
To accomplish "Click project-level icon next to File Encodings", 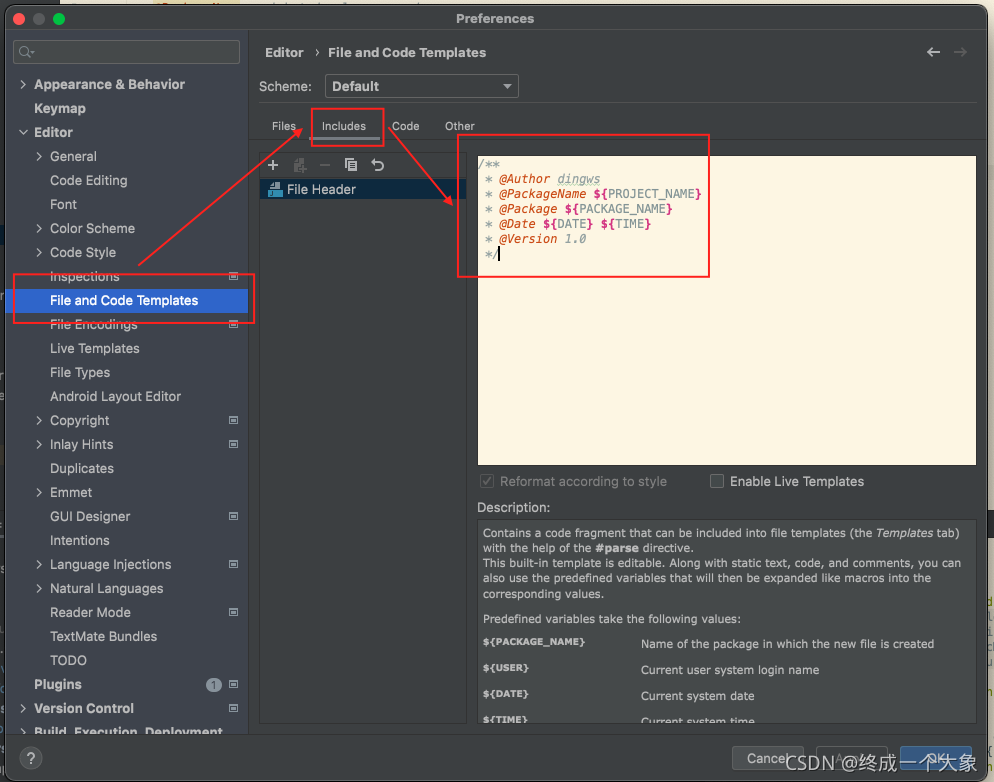I will (233, 324).
